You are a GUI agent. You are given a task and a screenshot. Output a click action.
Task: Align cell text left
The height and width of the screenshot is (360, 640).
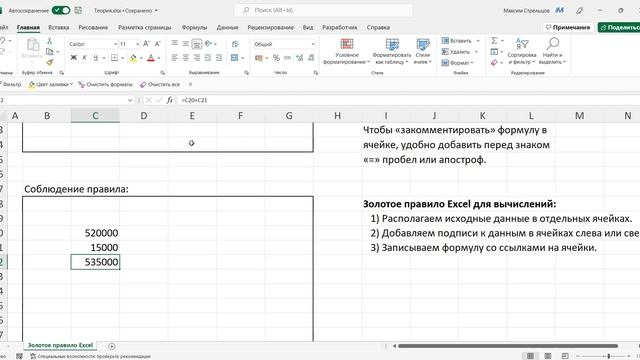(x=174, y=58)
